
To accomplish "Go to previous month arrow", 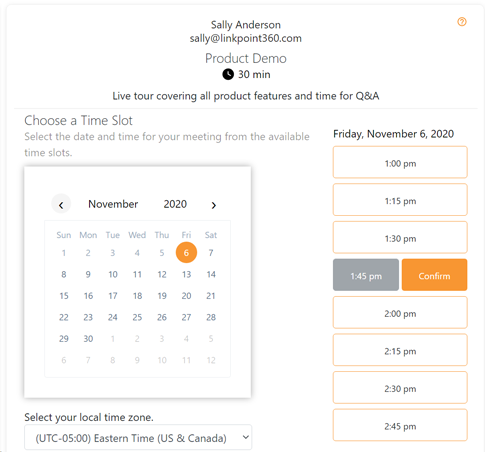I will (61, 204).
